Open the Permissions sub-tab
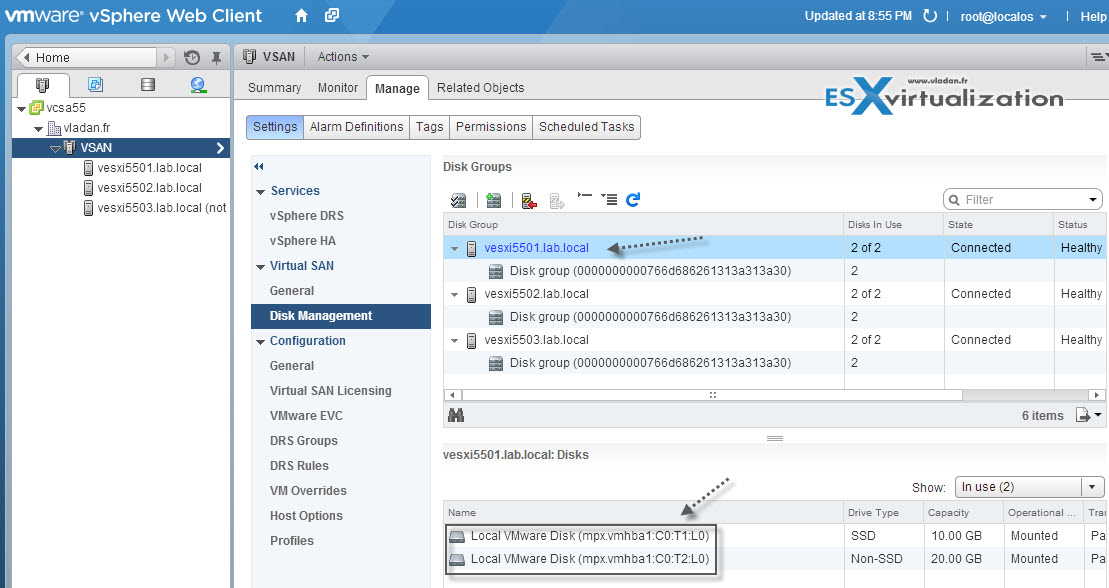Viewport: 1109px width, 588px height. (491, 127)
